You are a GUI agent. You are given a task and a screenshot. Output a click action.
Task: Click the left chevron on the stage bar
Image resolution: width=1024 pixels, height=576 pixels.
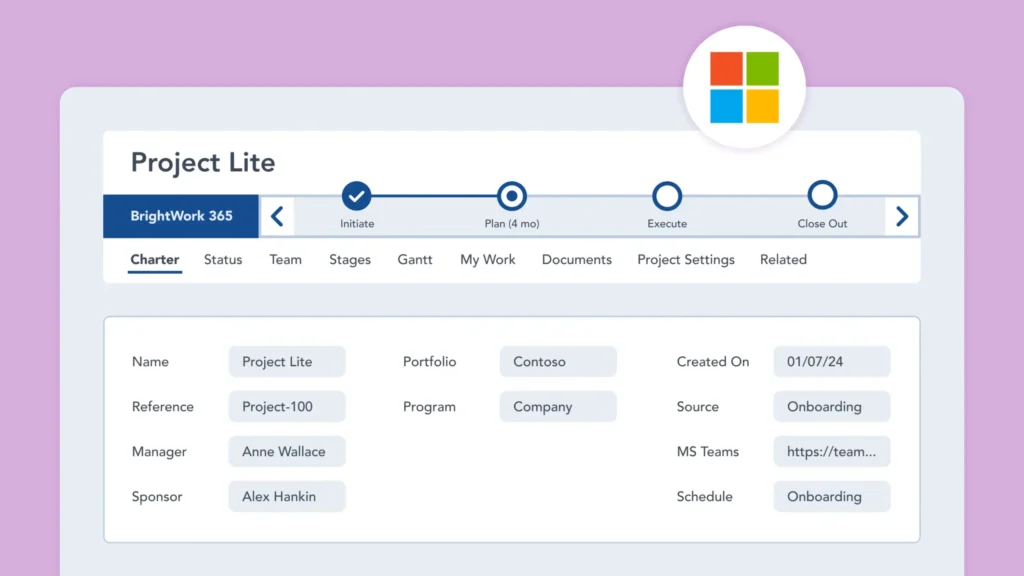point(277,215)
